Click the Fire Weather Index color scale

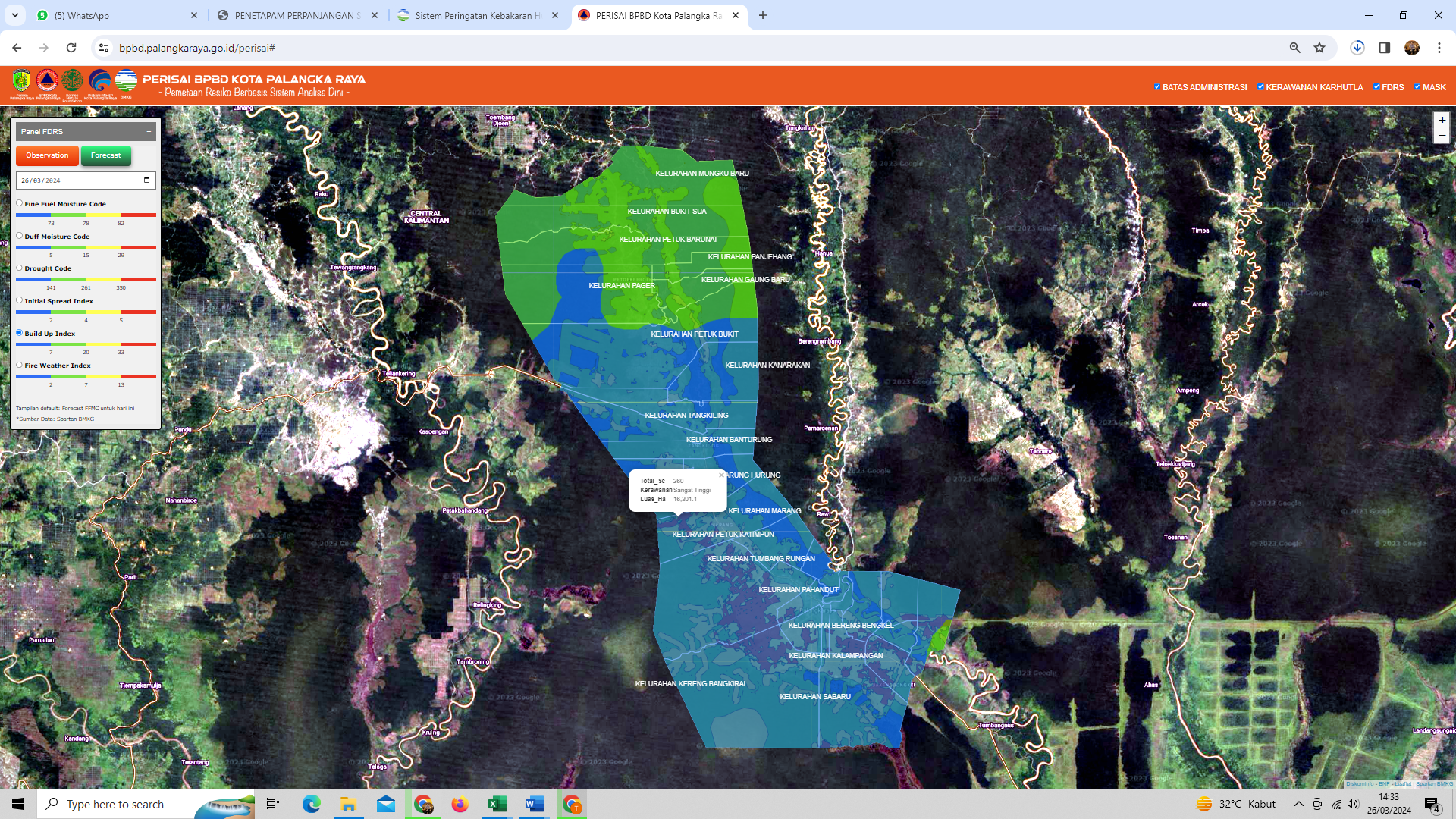coord(86,376)
